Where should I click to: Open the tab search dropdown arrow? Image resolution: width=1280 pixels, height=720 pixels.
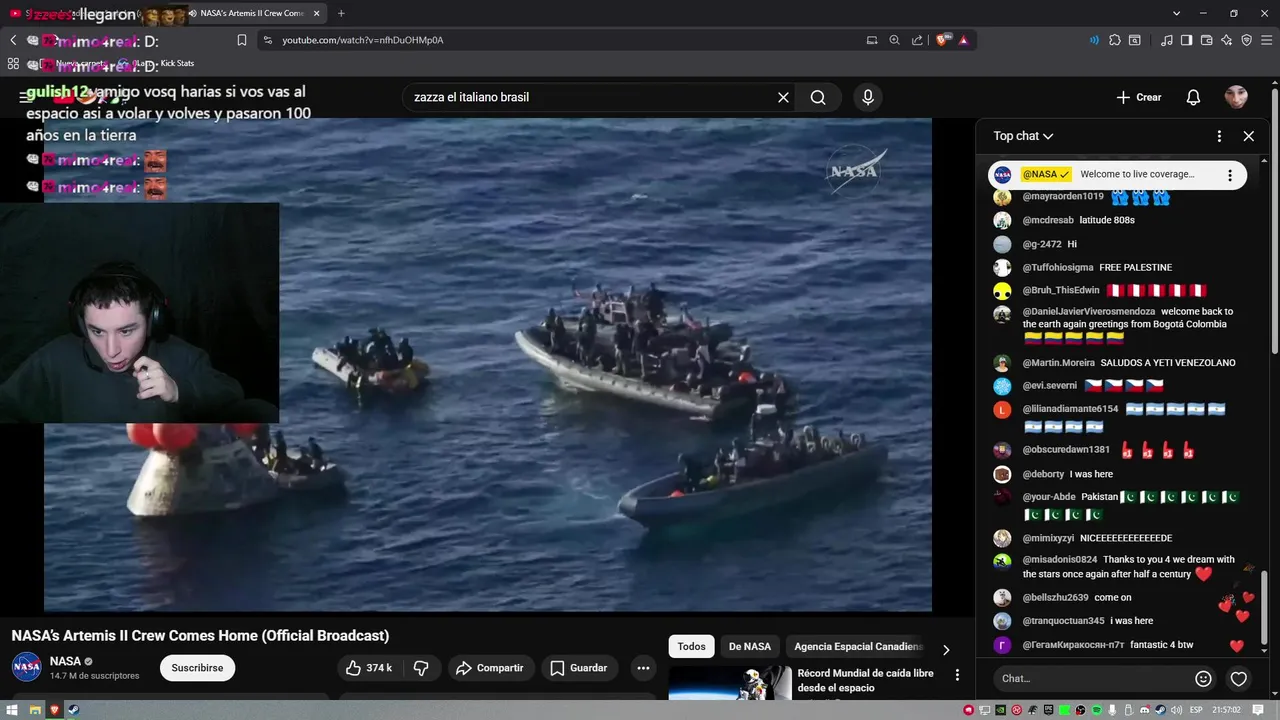pos(1176,13)
